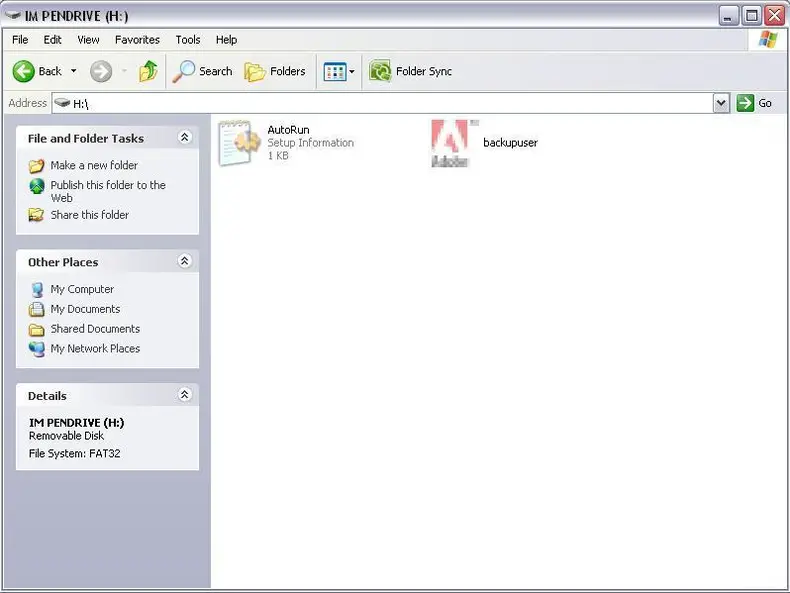Open the Favorites menu
The width and height of the screenshot is (790, 593).
[x=137, y=39]
